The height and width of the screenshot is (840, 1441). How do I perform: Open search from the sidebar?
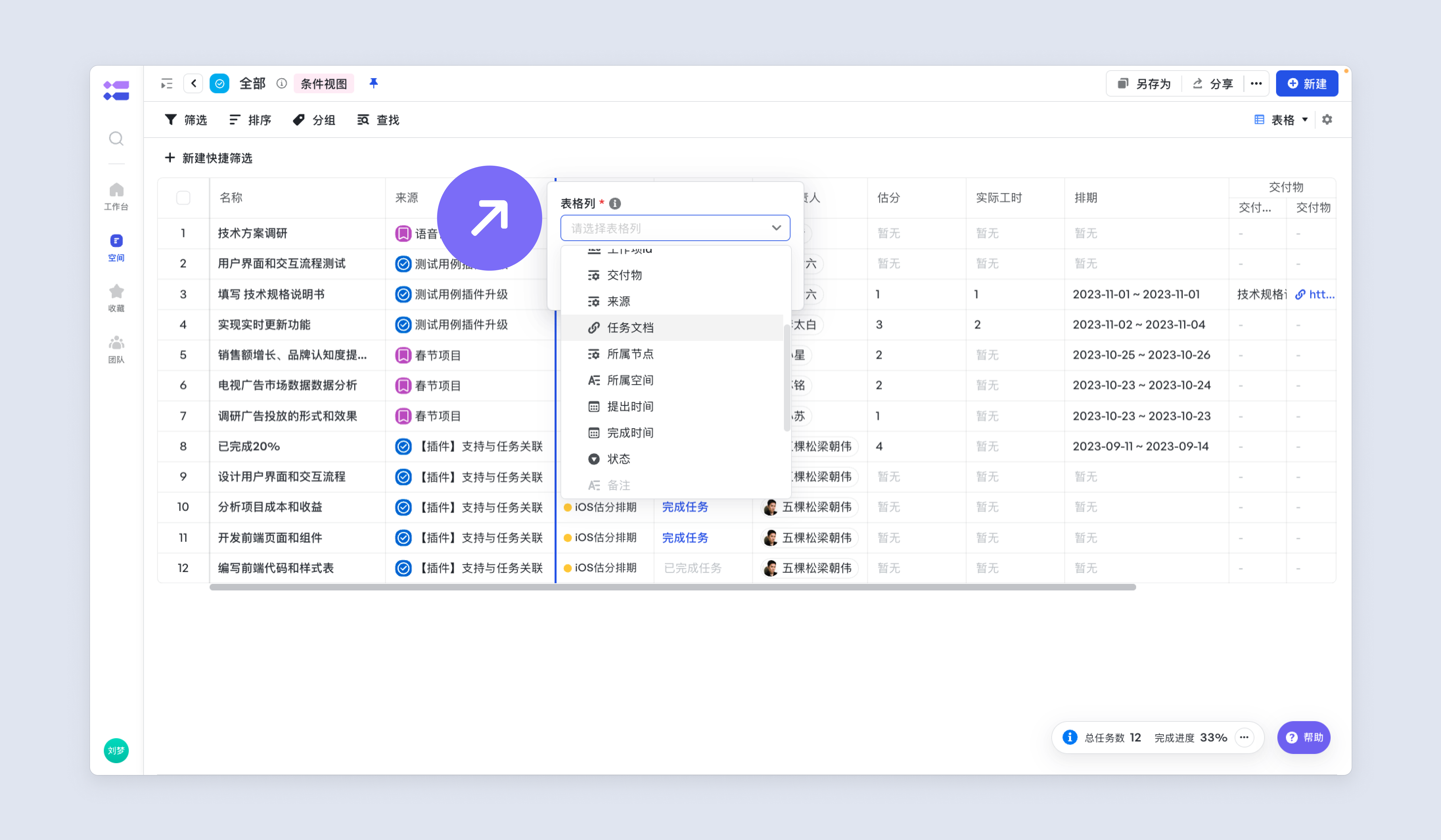116,138
